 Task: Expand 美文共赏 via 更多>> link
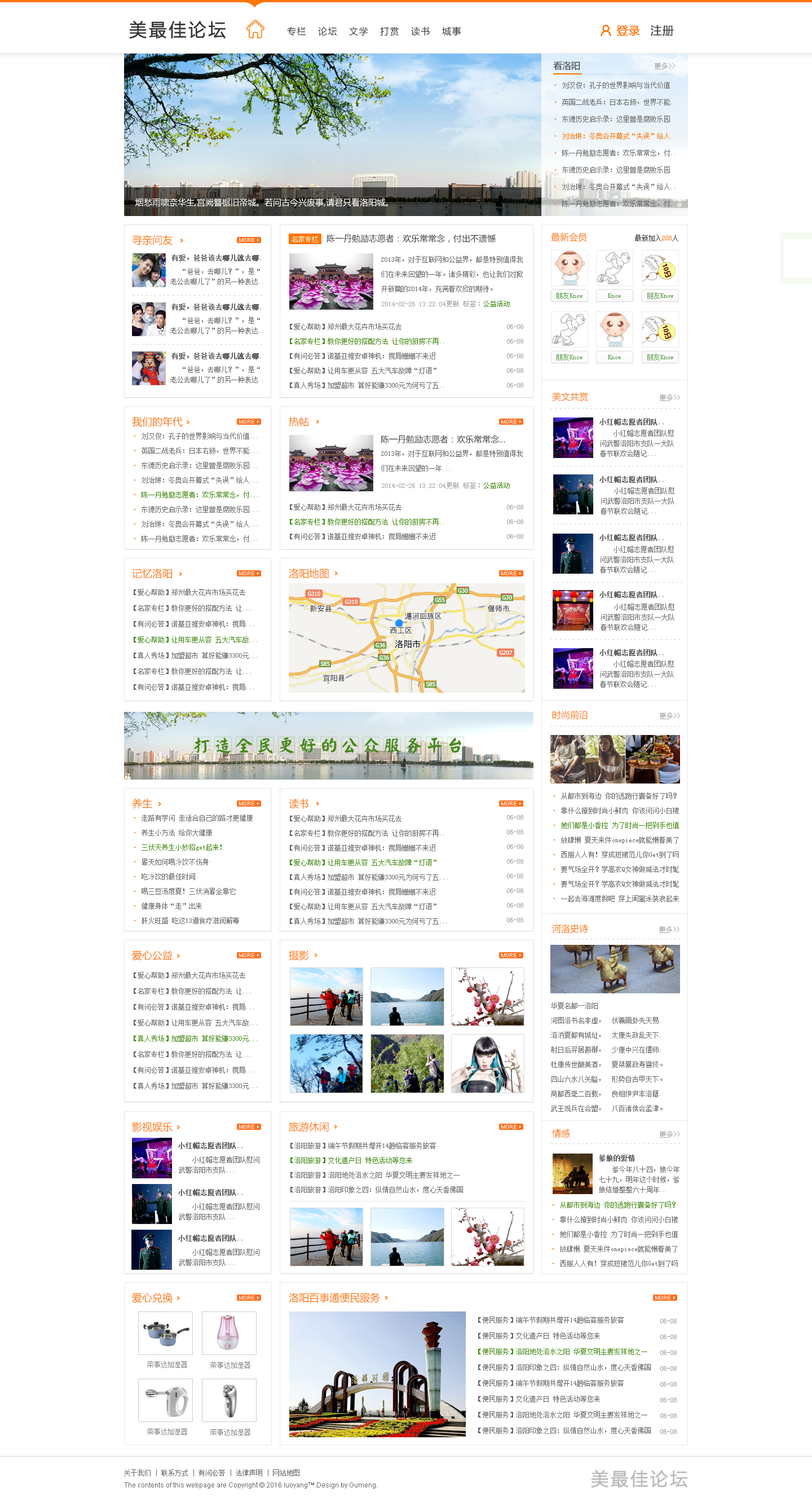pos(669,398)
